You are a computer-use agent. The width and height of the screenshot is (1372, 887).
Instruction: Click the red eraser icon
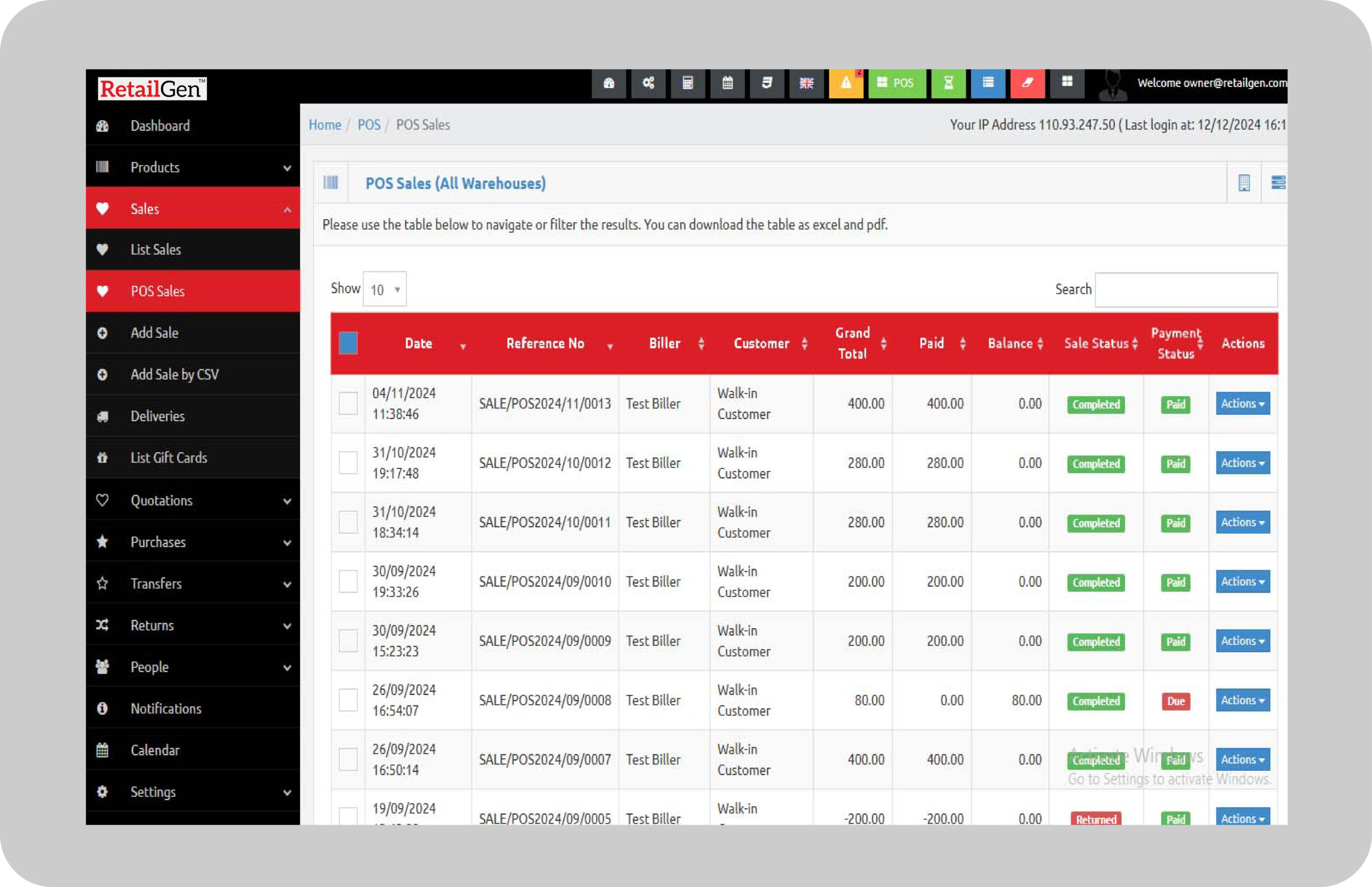click(1027, 84)
